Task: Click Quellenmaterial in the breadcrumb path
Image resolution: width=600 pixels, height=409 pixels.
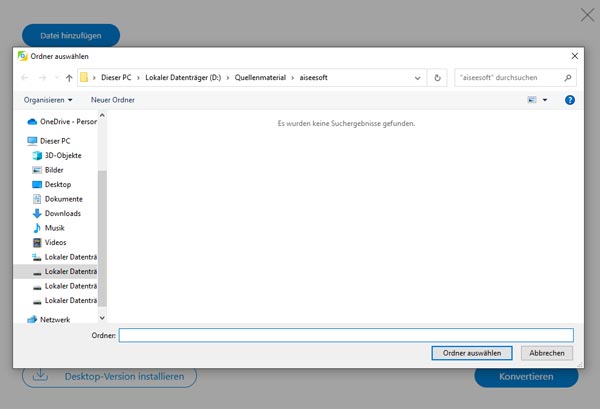Action: pos(264,77)
